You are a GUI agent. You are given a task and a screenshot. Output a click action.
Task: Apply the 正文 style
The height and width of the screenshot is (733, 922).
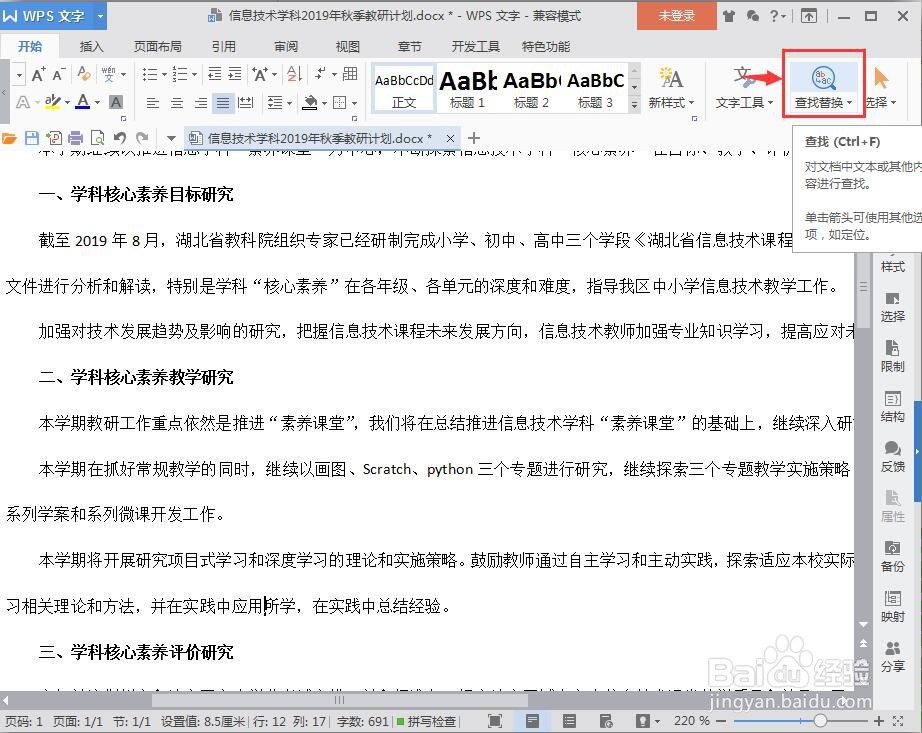point(404,89)
